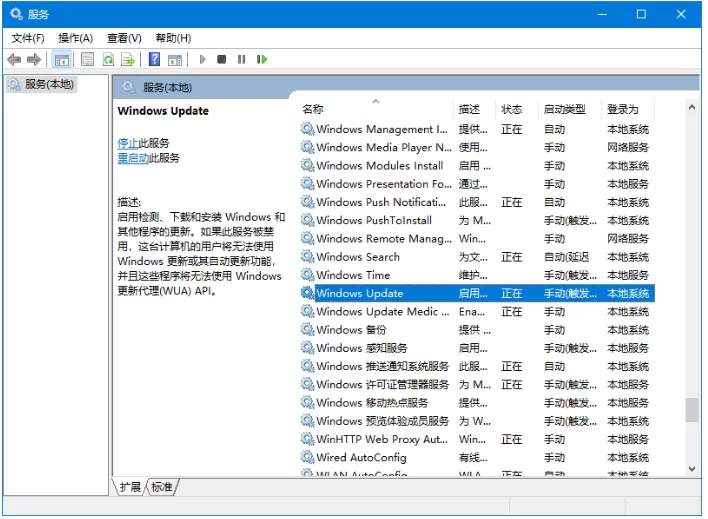
Task: Open the Properties toolbar icon
Action: pos(88,59)
